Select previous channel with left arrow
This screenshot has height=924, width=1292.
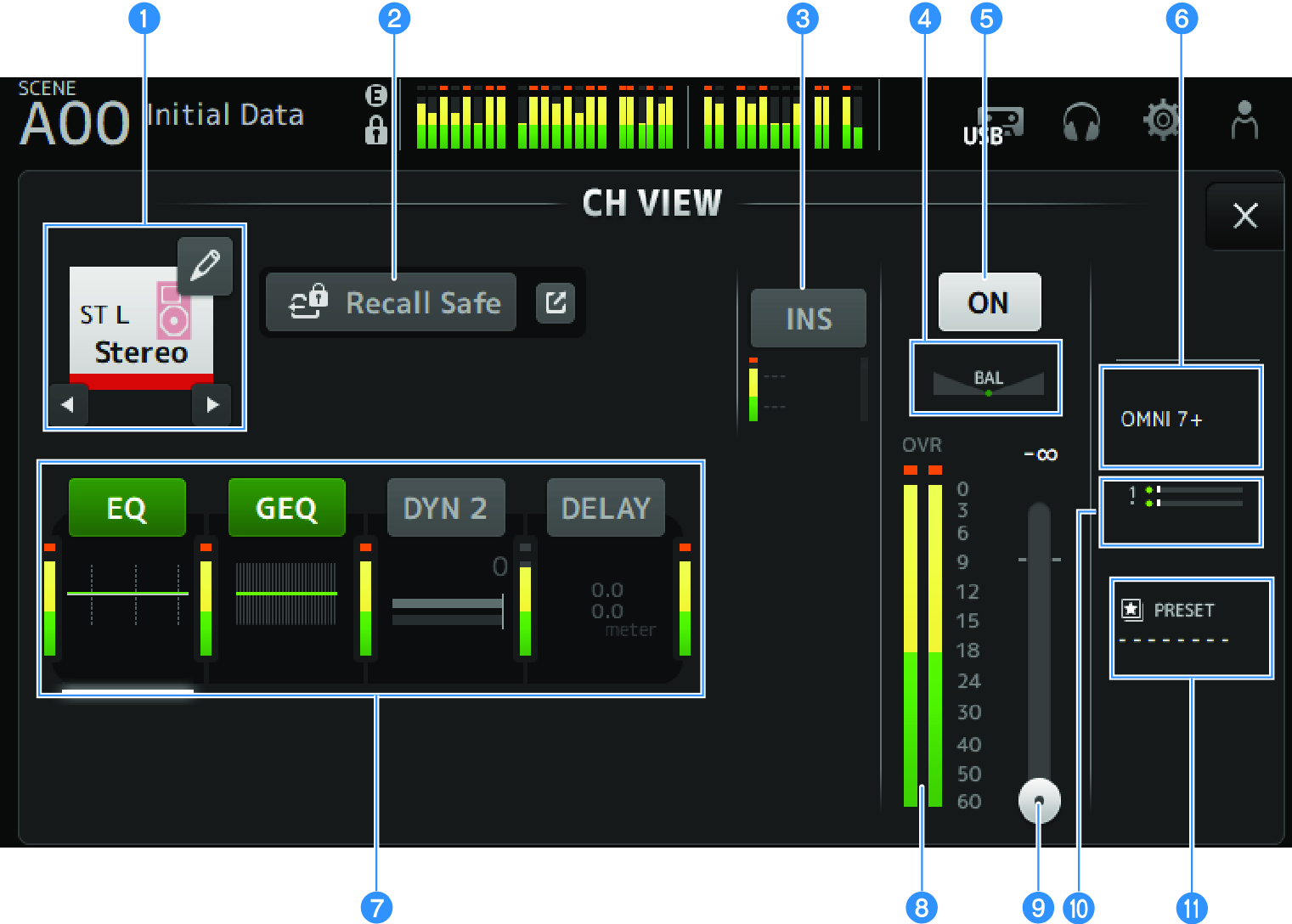point(67,405)
